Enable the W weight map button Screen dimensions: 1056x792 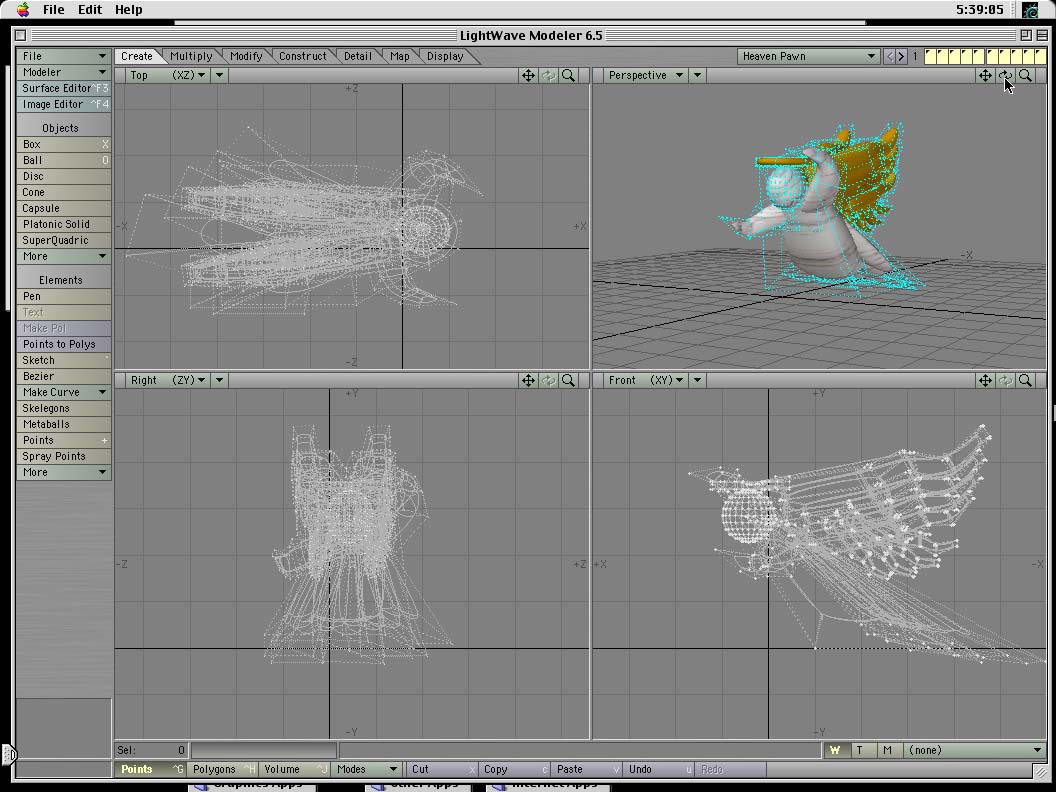point(835,750)
